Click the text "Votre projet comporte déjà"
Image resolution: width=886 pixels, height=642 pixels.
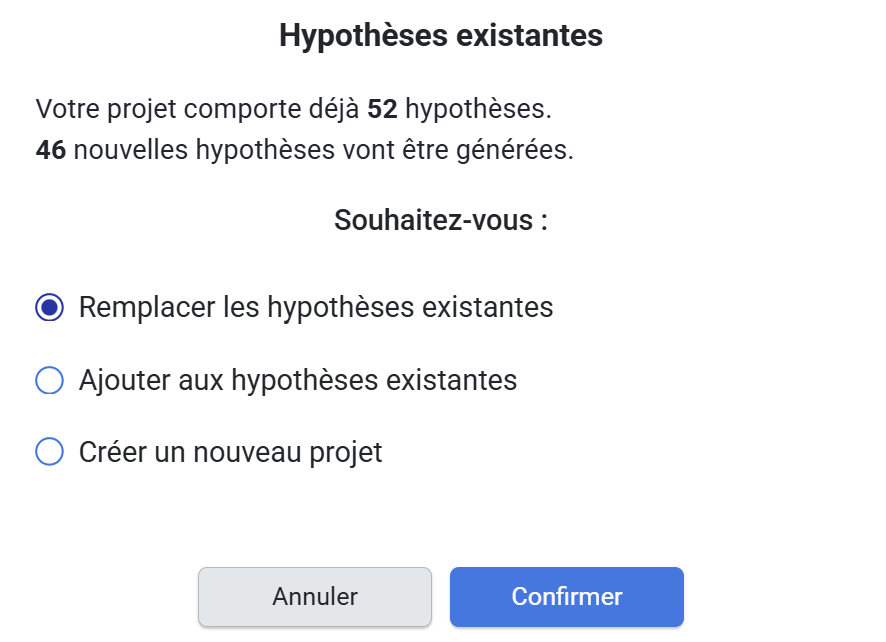[198, 108]
